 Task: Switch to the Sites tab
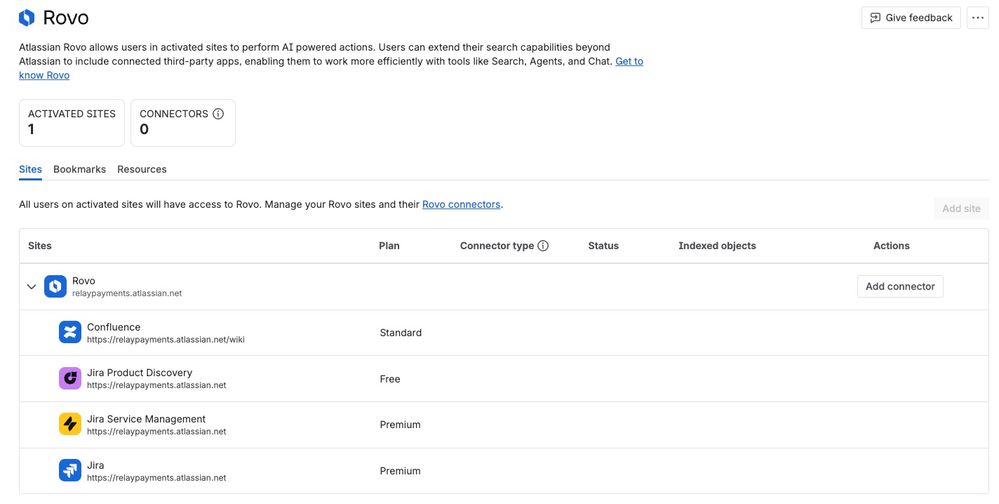pyautogui.click(x=30, y=169)
